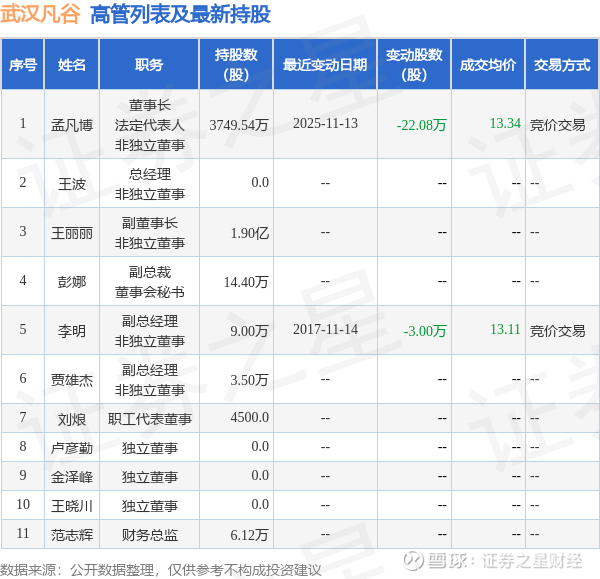Click the name 王丽丽 in the table
The width and height of the screenshot is (600, 579).
pyautogui.click(x=72, y=233)
